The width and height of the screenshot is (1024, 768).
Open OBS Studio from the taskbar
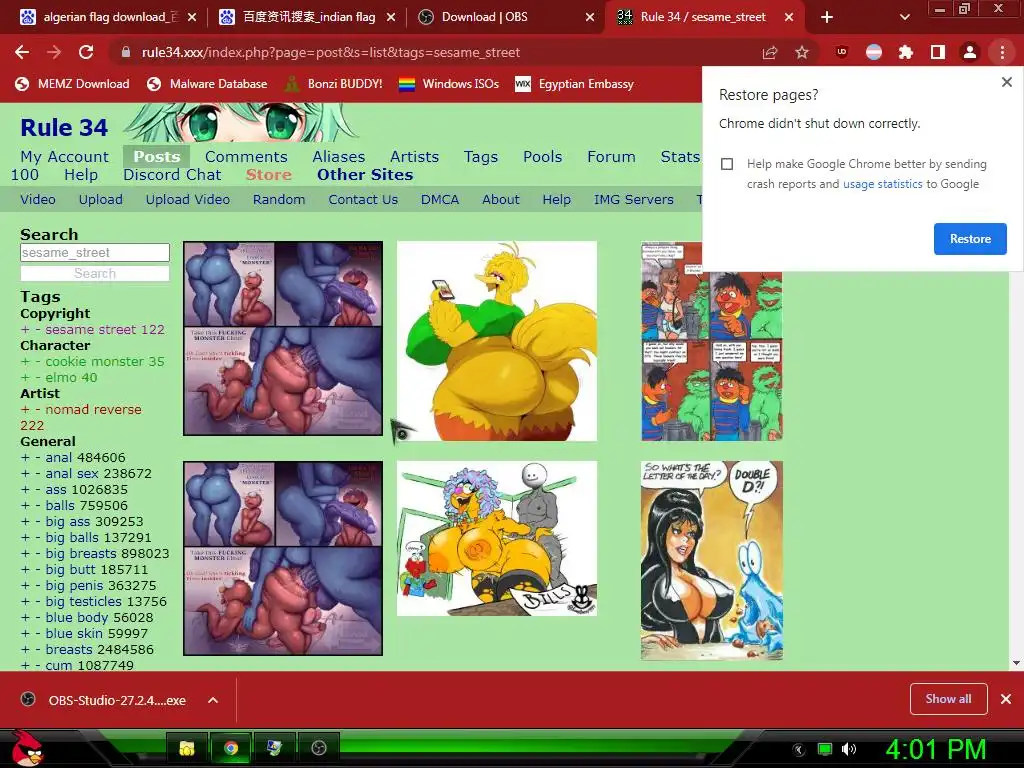coord(319,748)
